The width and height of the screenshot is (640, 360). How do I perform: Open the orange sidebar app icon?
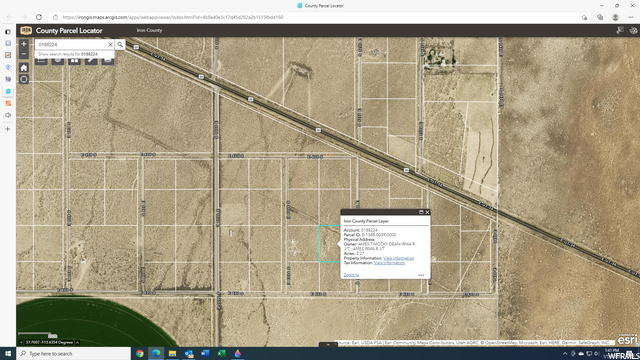click(8, 103)
